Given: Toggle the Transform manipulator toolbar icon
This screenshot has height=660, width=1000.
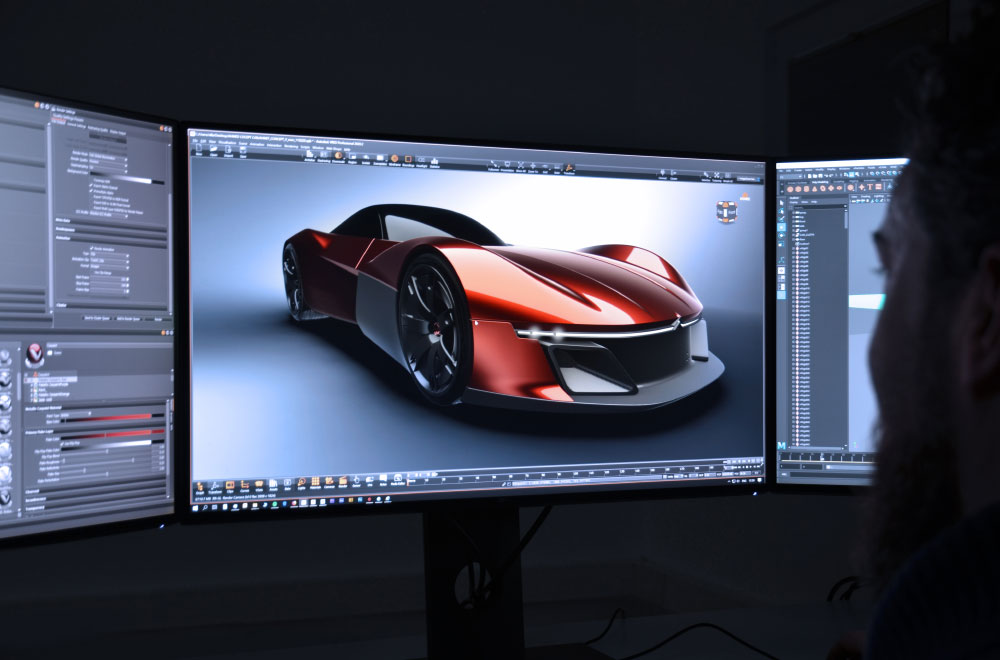Looking at the screenshot, I should tap(569, 169).
